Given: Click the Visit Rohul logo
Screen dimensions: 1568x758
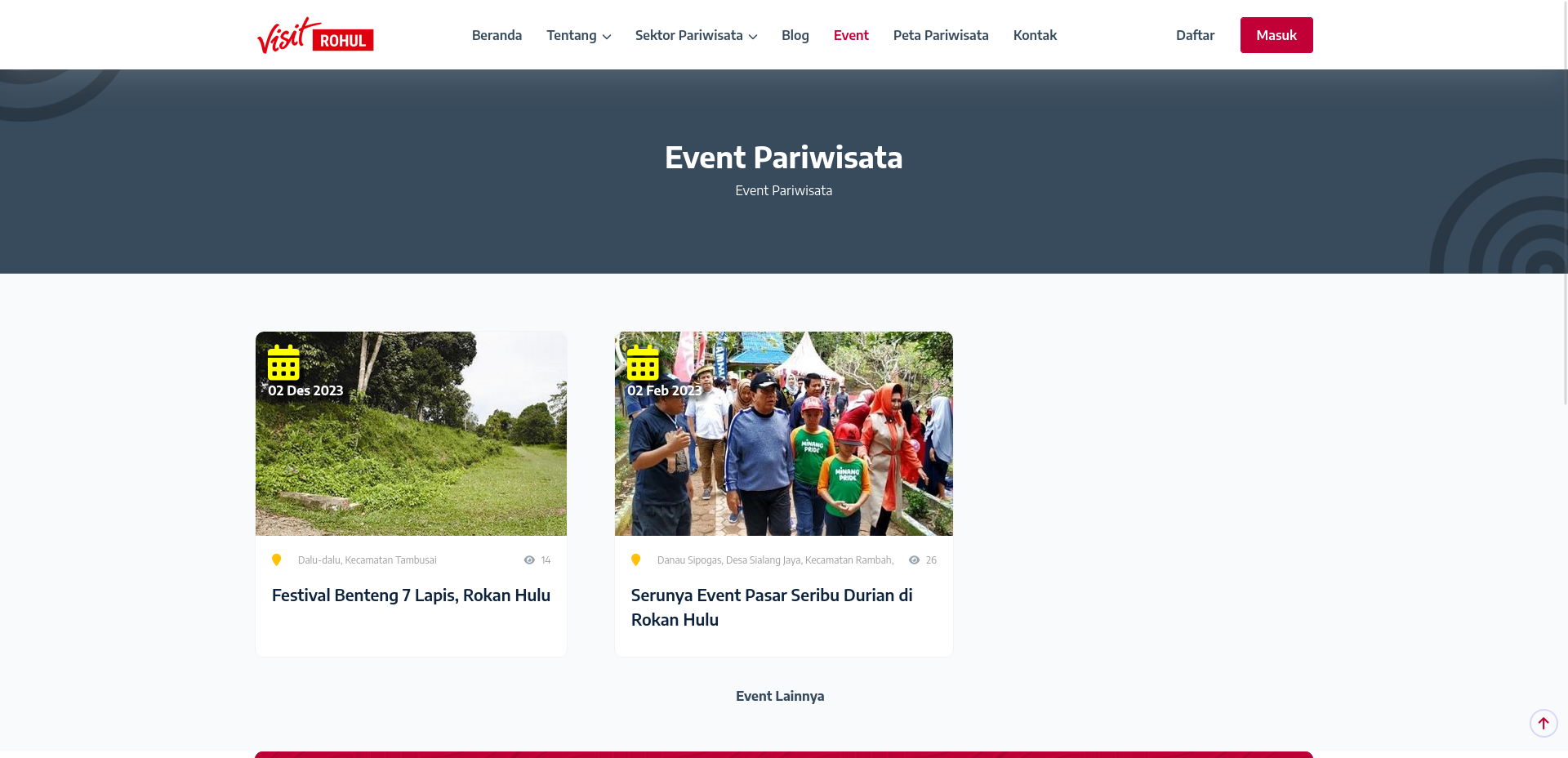Looking at the screenshot, I should click(x=315, y=36).
